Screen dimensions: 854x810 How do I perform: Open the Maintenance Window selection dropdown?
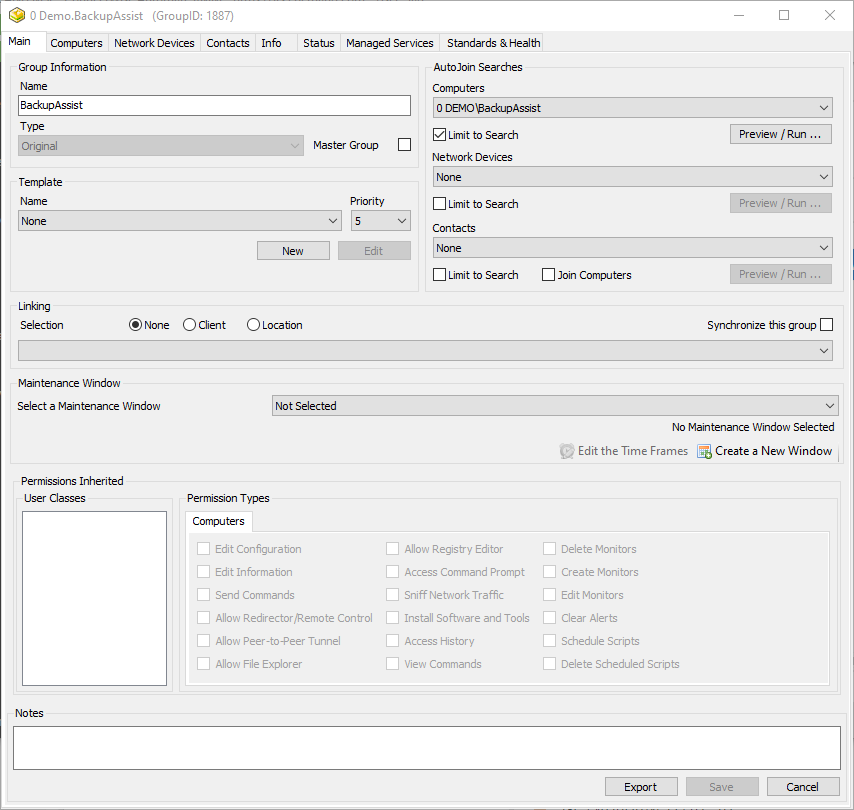555,406
